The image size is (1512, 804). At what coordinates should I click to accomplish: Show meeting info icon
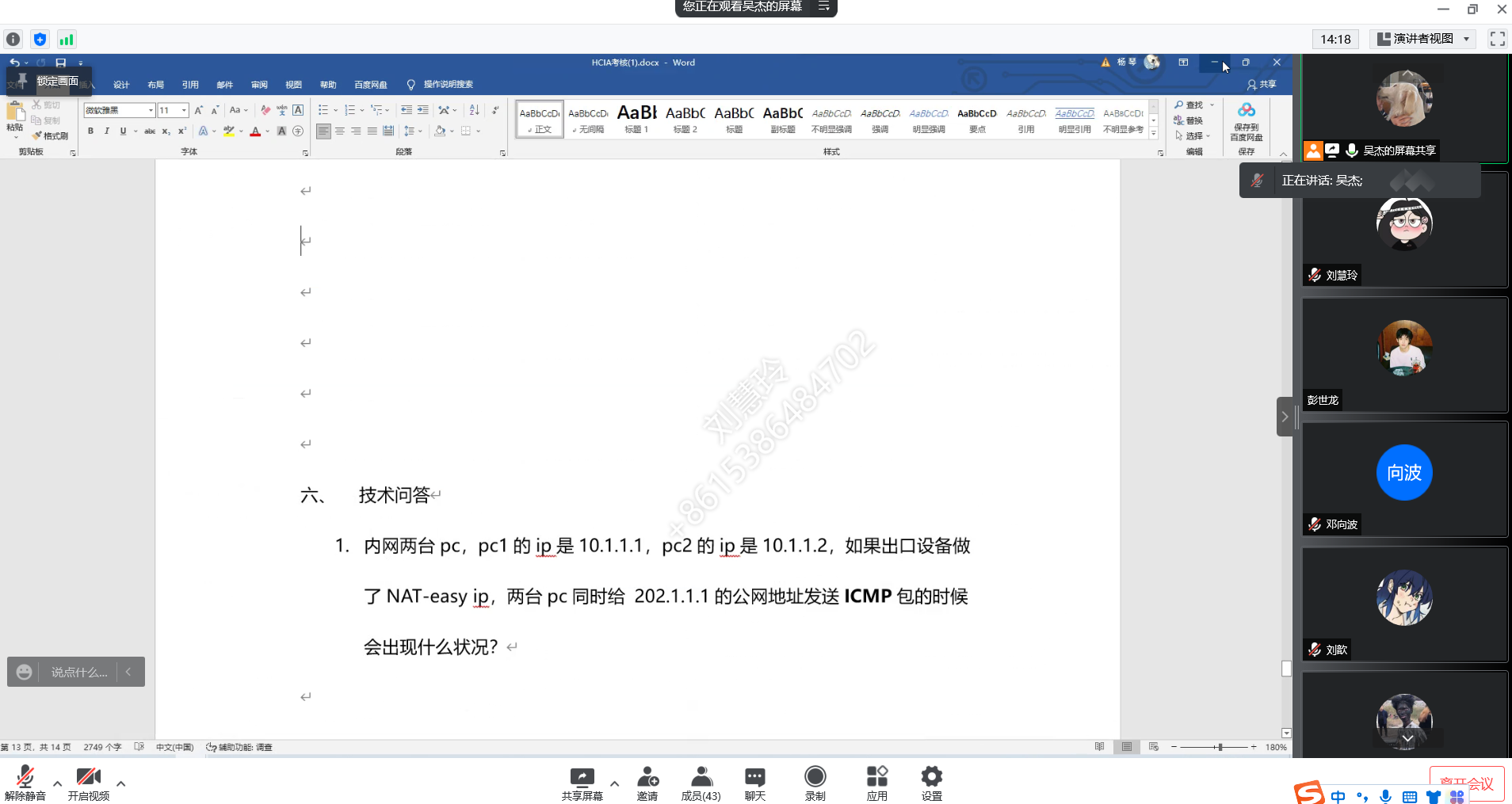coord(13,39)
